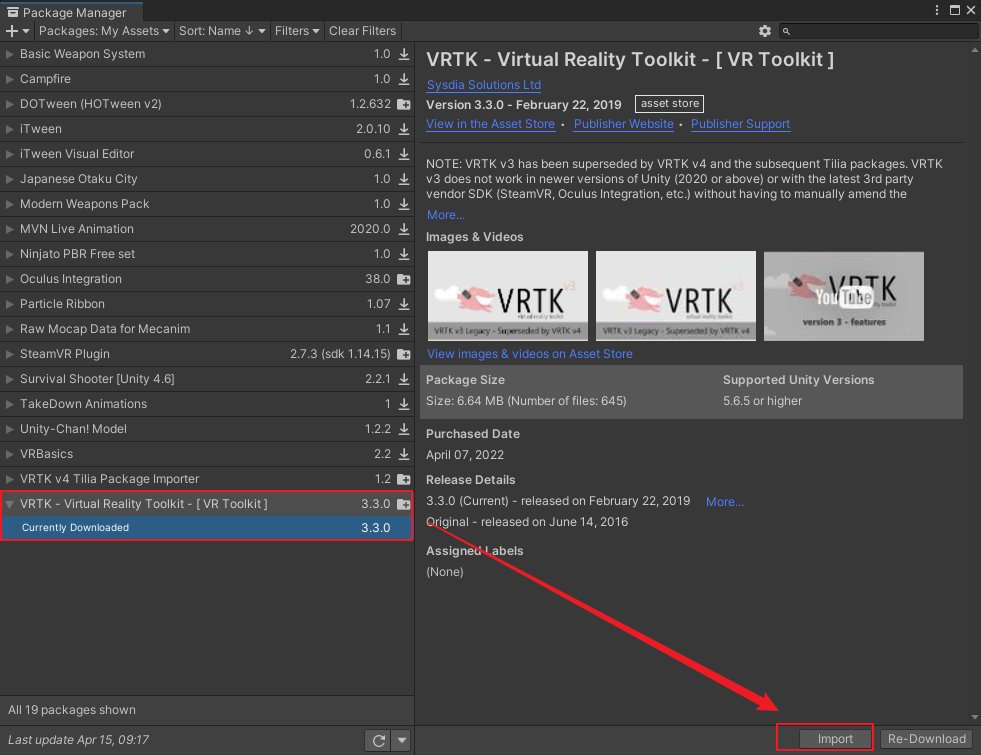This screenshot has height=755, width=981.
Task: Expand the Unity-Chan! Model entry arrow
Action: [9, 430]
